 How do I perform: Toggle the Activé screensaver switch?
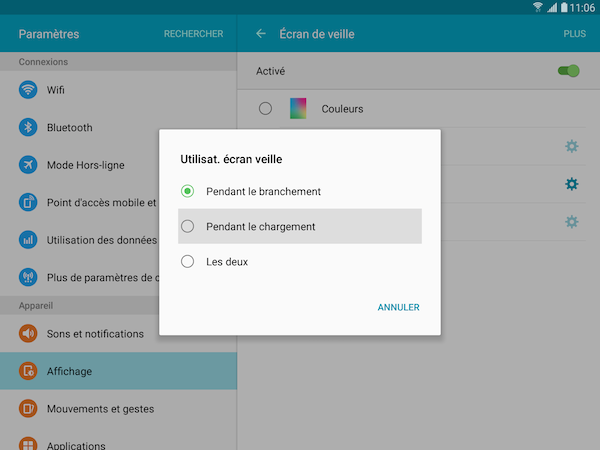point(569,71)
